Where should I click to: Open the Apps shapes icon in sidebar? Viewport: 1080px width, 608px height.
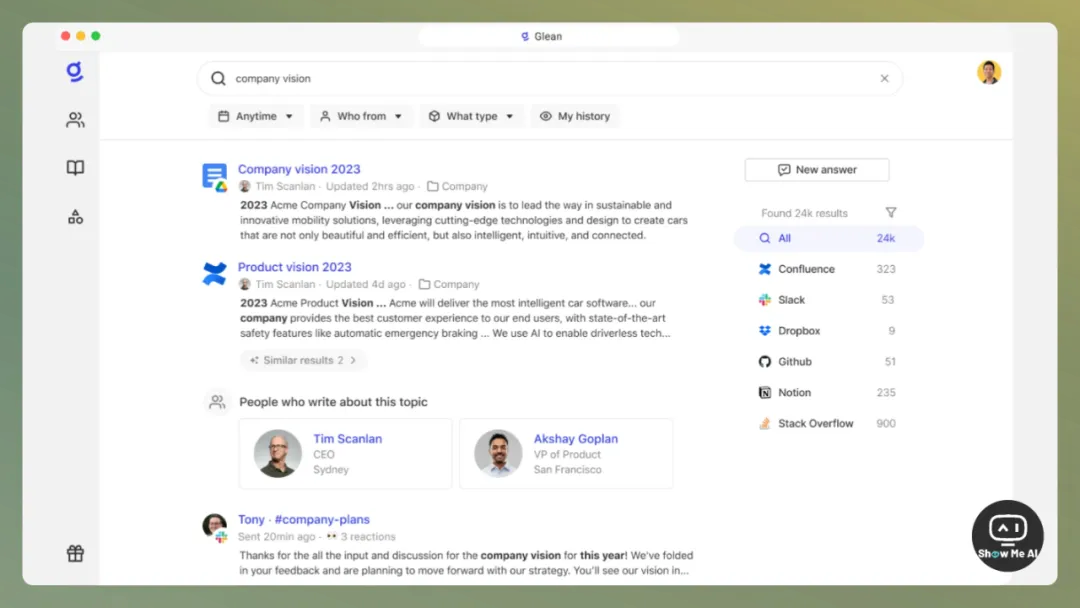[75, 217]
